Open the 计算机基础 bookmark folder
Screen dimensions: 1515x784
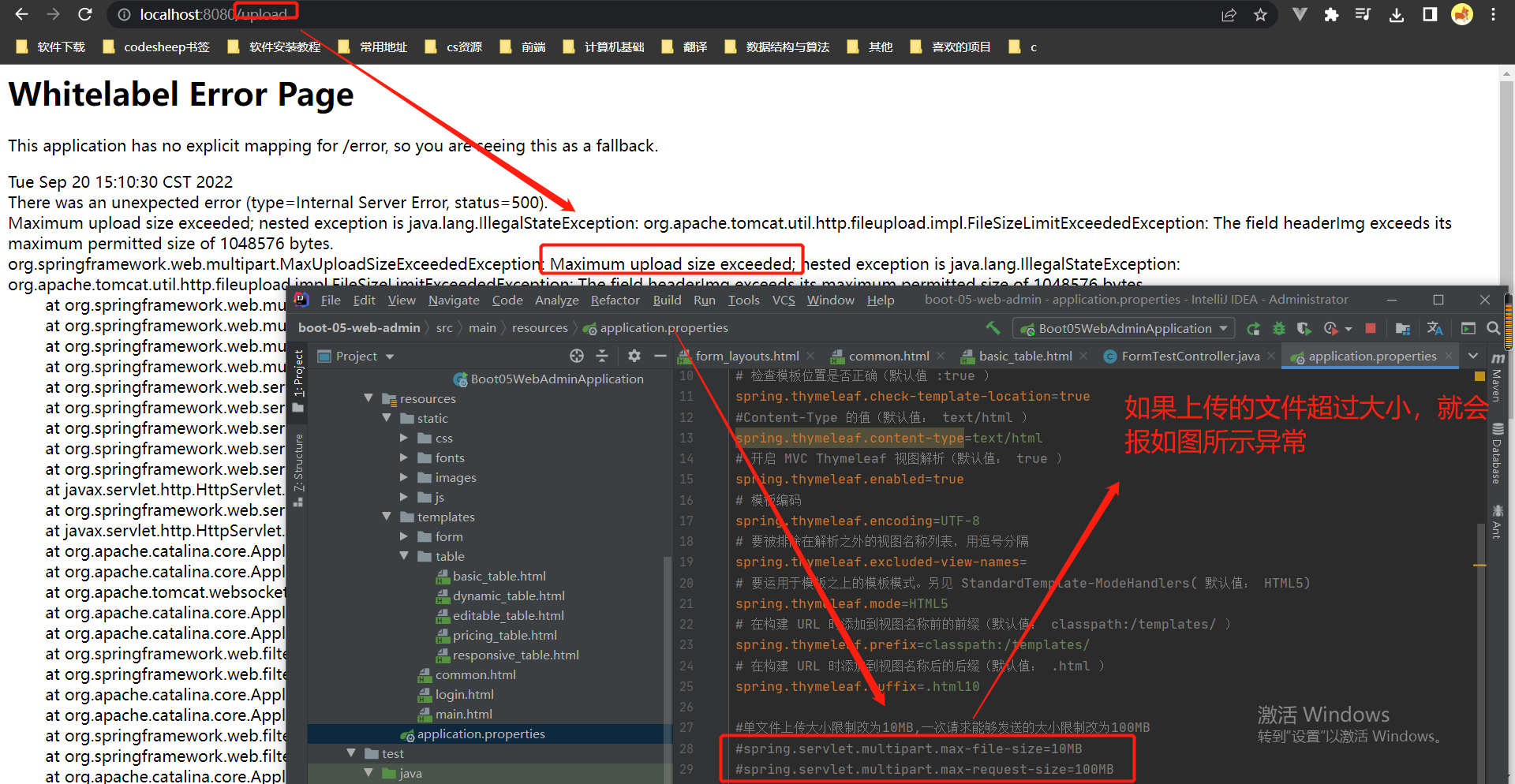(604, 47)
